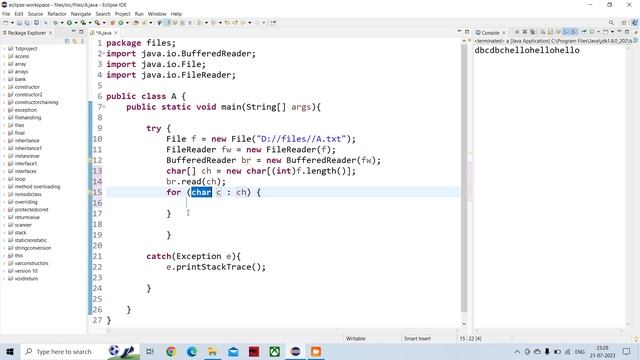Screen dimensions: 640x360
Task: Toggle Scroll Lock in Console toolbar
Action: click(x=550, y=32)
